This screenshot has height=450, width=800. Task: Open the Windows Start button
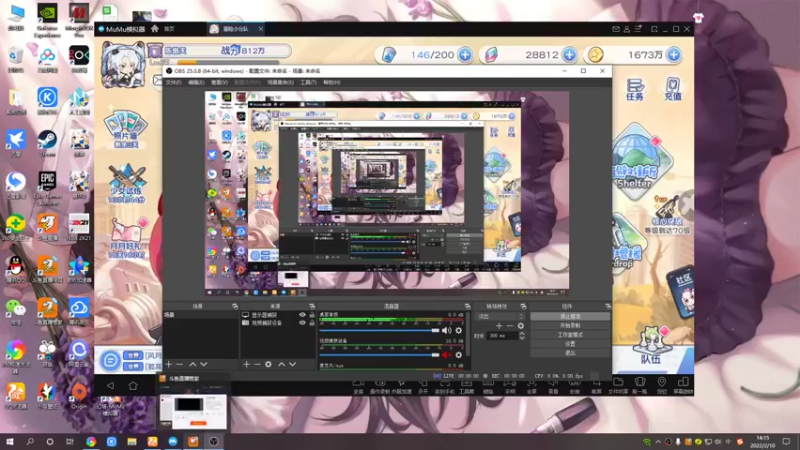(10, 441)
